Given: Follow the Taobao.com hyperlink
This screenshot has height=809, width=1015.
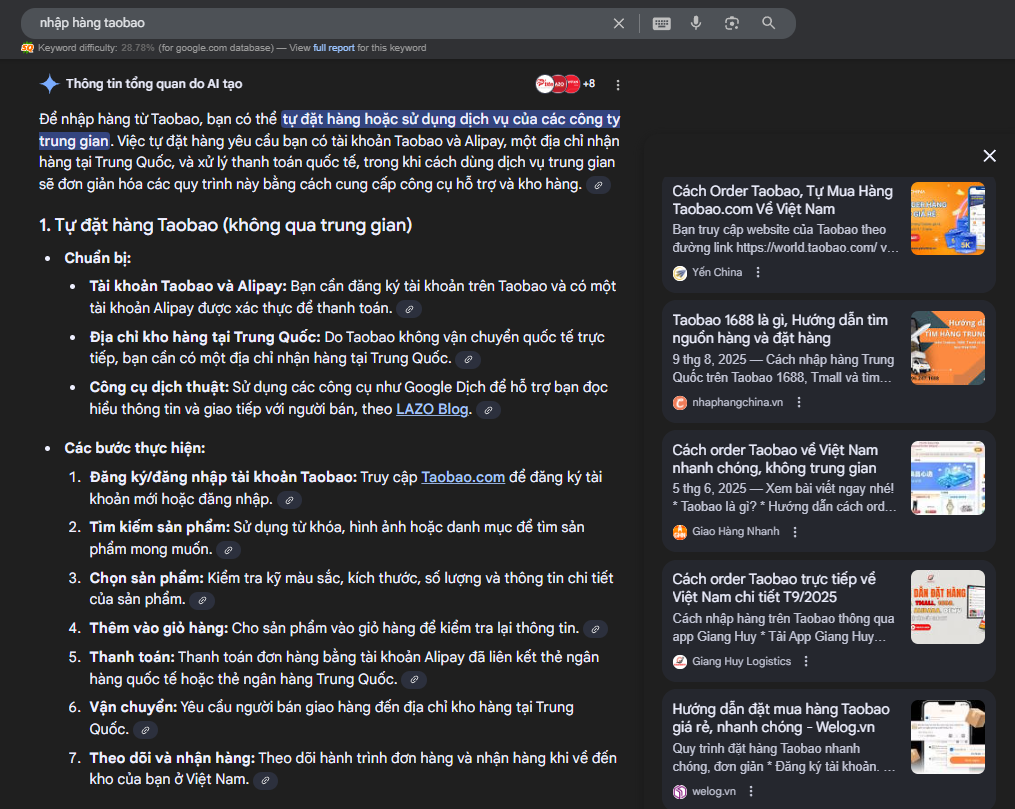Looking at the screenshot, I should point(463,477).
